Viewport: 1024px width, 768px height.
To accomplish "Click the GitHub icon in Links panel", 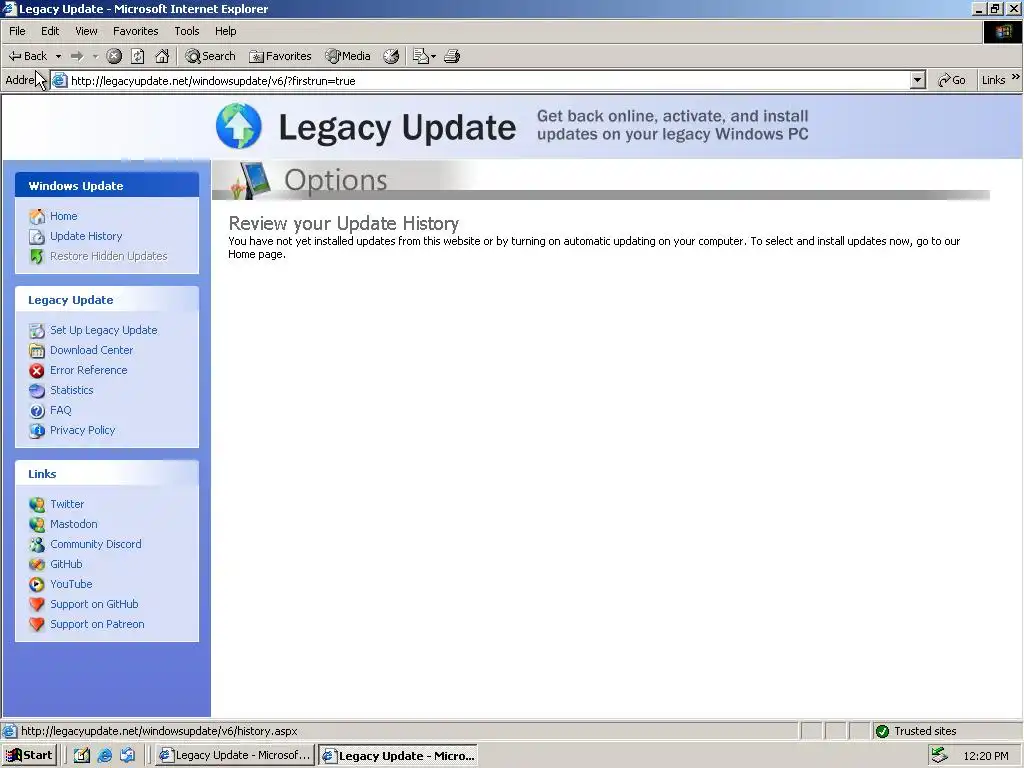I will point(37,565).
